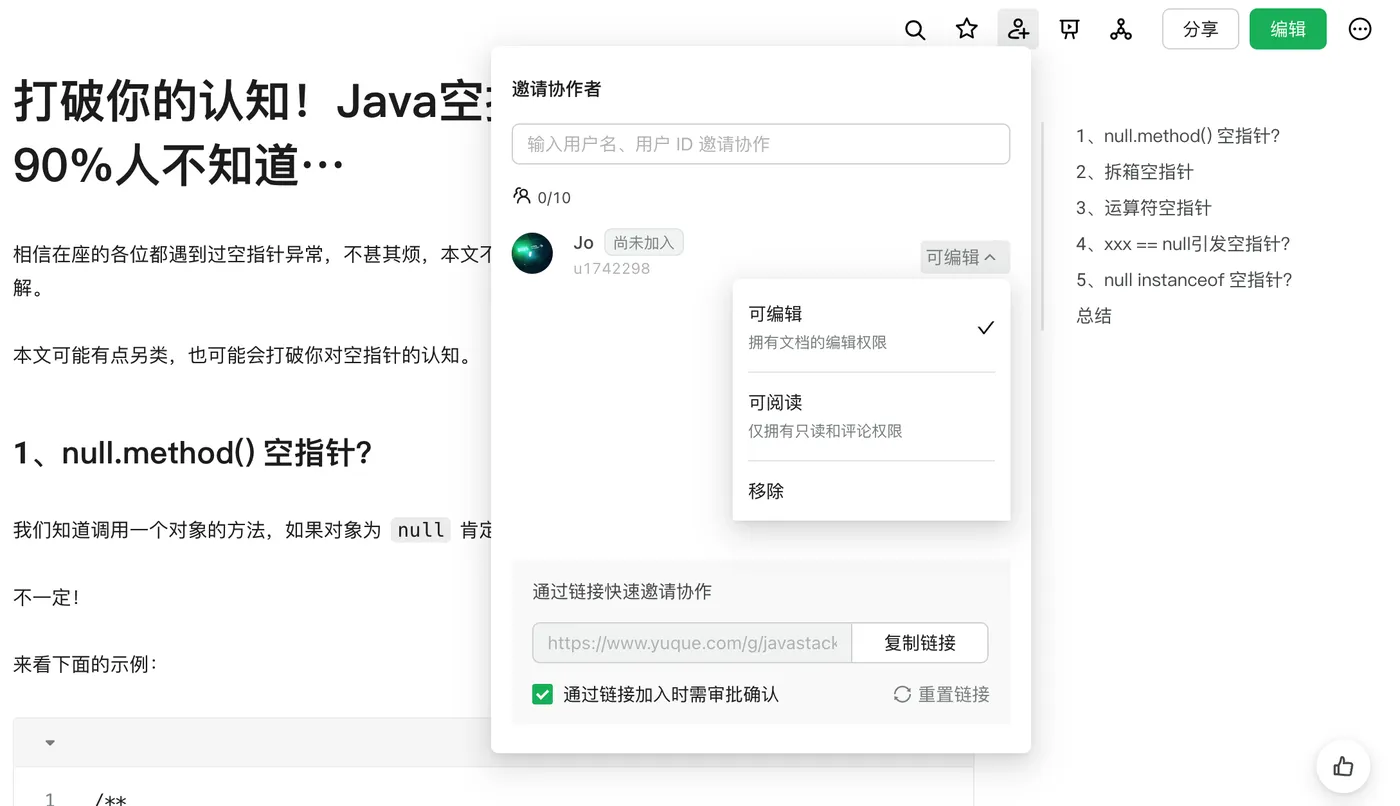Open the mind map structure icon

tap(1121, 29)
